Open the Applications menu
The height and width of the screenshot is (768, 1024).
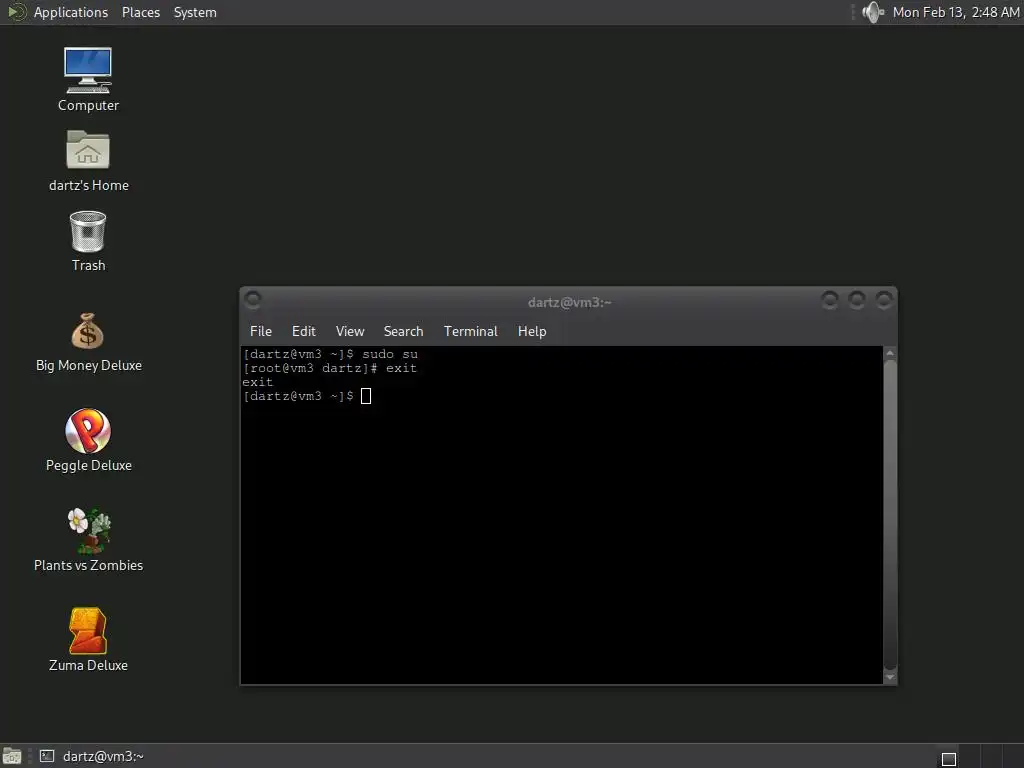(x=71, y=12)
